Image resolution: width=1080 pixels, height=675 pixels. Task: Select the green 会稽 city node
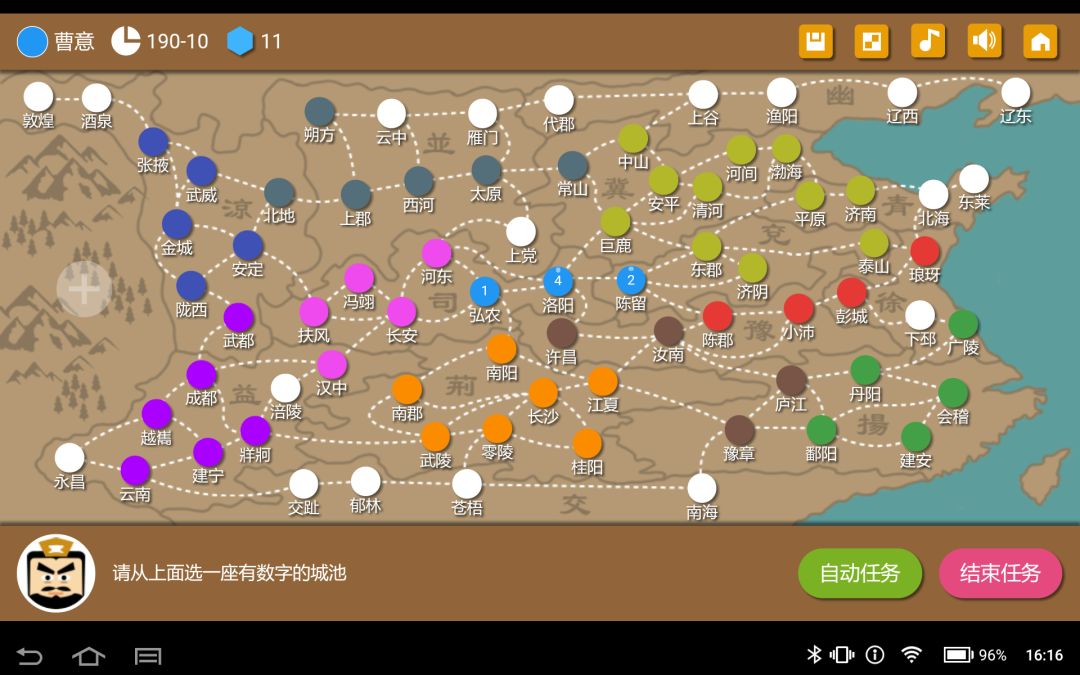point(953,393)
